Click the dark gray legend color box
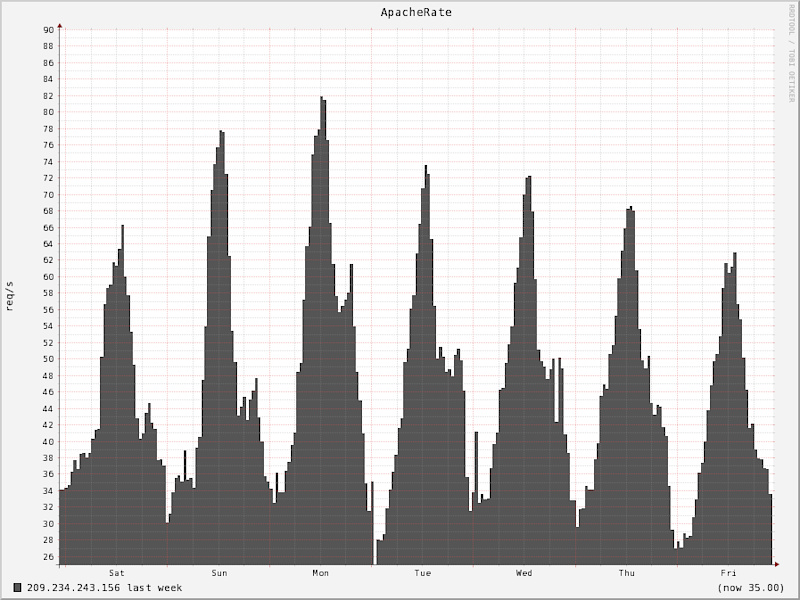 click(18, 588)
